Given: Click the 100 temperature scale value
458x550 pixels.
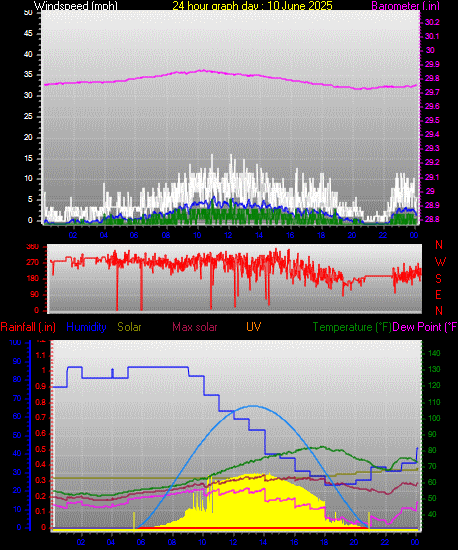Looking at the screenshot, I should 434,418.
